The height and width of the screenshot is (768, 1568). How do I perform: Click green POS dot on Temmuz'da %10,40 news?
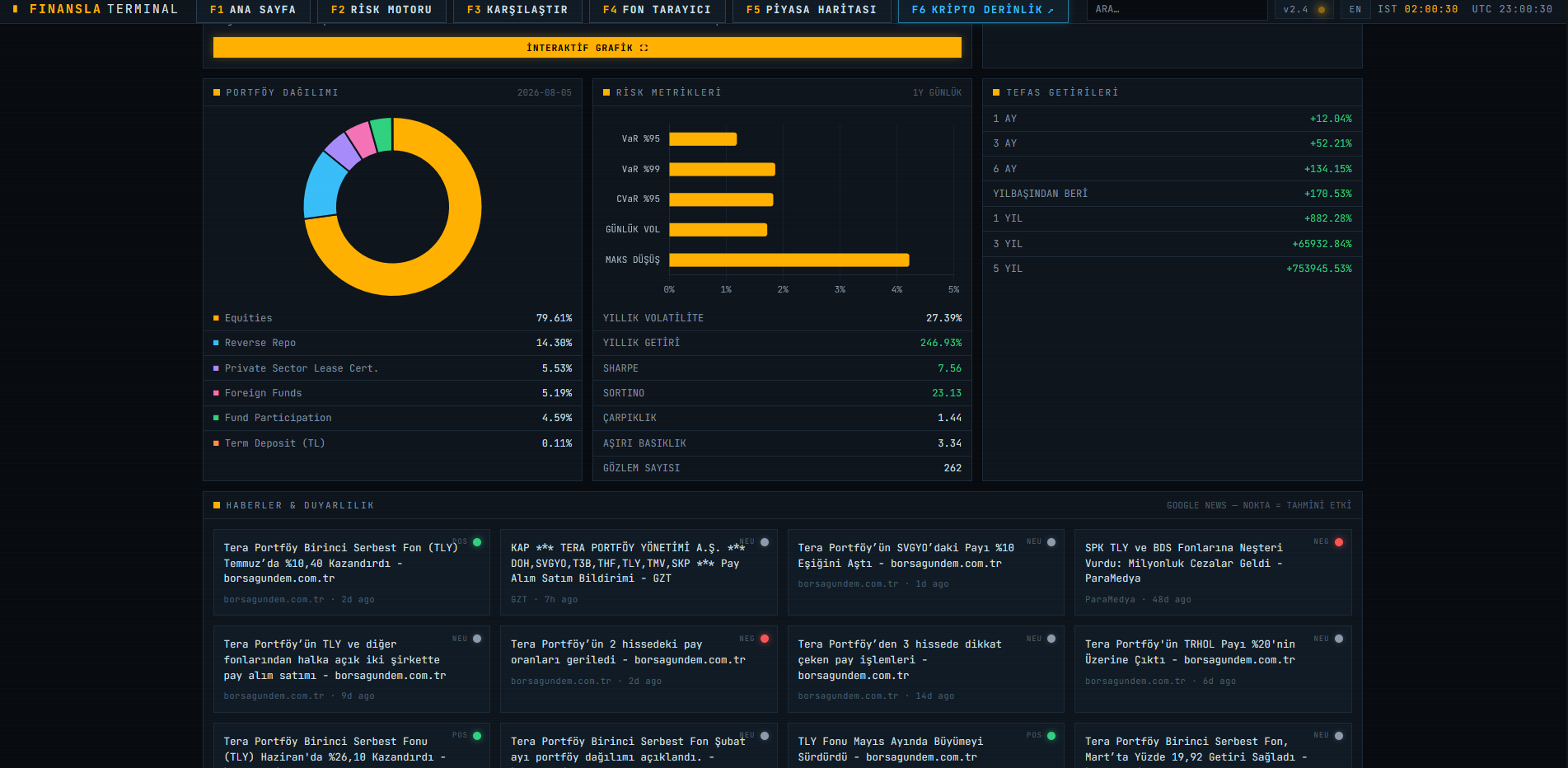coord(477,542)
